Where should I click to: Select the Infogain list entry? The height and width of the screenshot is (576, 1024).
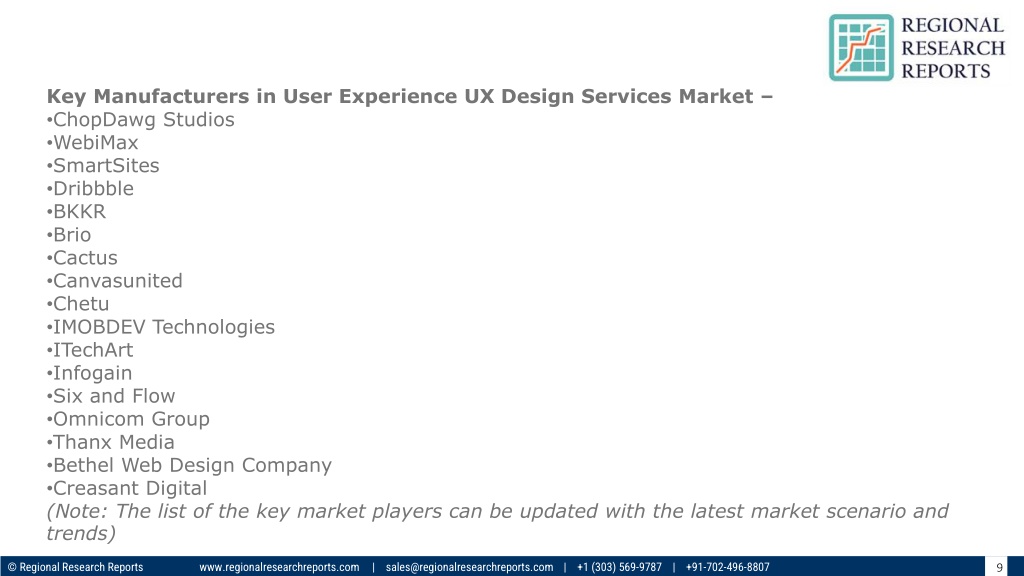tap(89, 373)
